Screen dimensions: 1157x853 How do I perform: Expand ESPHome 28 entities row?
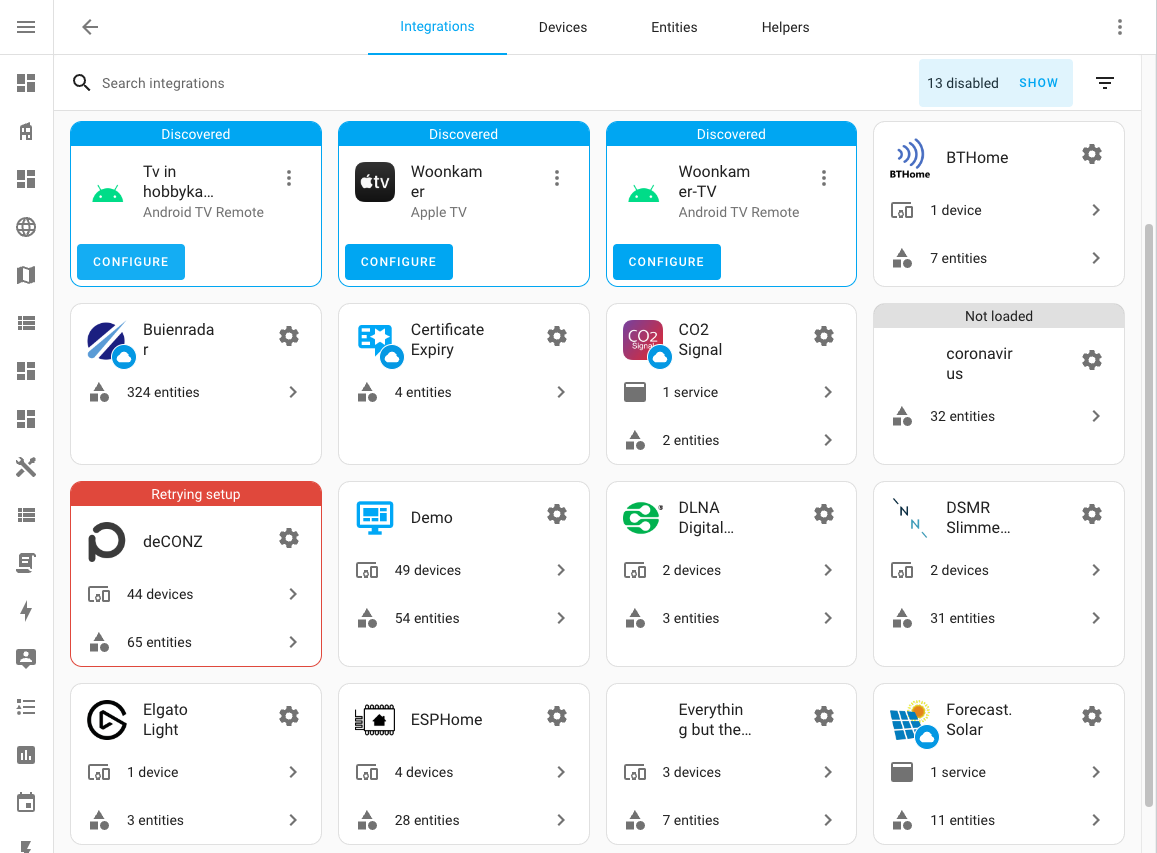point(463,820)
